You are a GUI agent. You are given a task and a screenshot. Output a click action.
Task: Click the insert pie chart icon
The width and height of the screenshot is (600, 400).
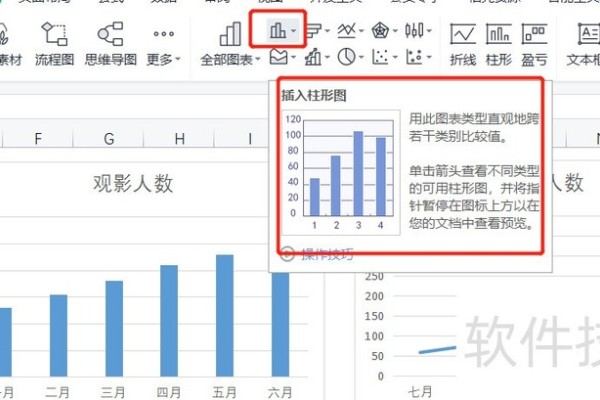pos(346,57)
